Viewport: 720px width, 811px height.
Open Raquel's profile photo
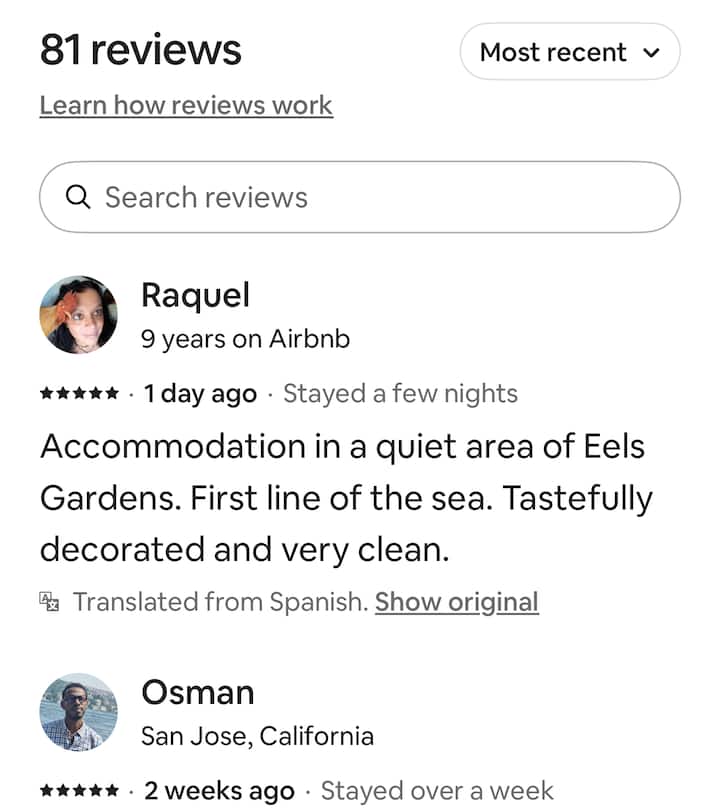pos(78,315)
